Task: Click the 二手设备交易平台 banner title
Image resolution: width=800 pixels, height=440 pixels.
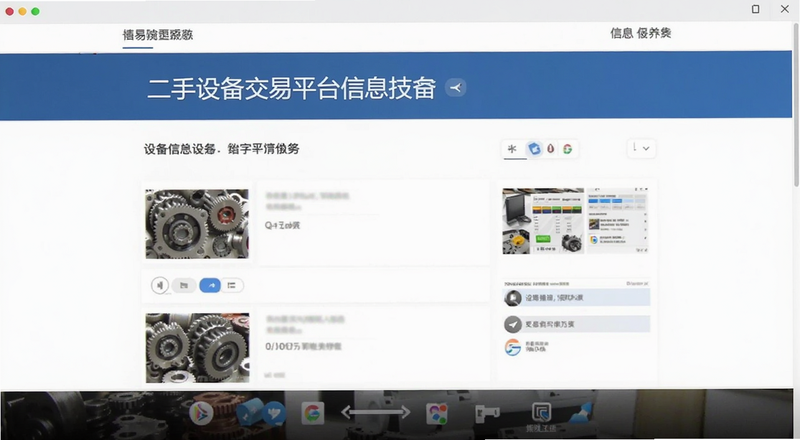Action: pos(291,88)
